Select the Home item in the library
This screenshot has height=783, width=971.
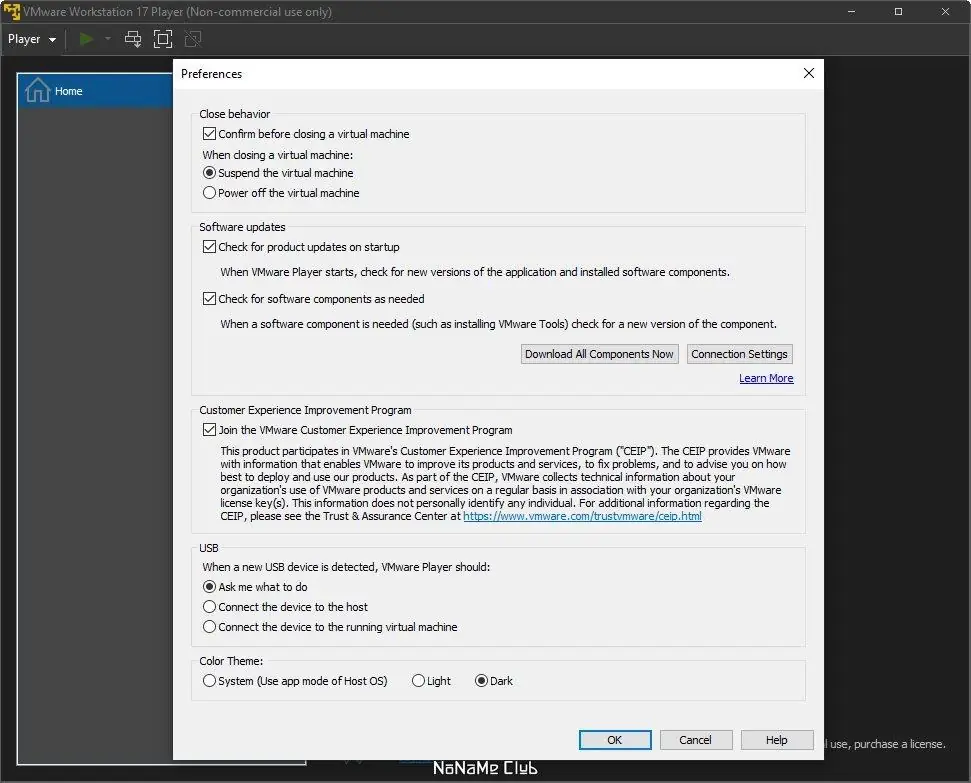coord(95,91)
